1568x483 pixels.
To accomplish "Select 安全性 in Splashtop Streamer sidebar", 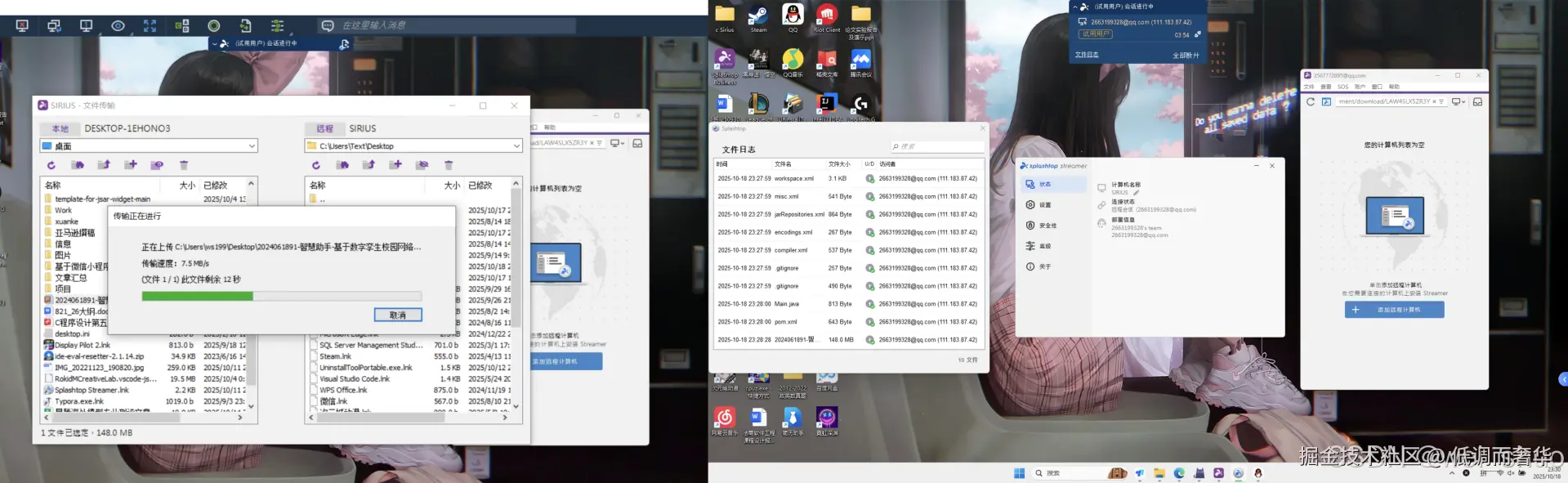I will 1054,226.
